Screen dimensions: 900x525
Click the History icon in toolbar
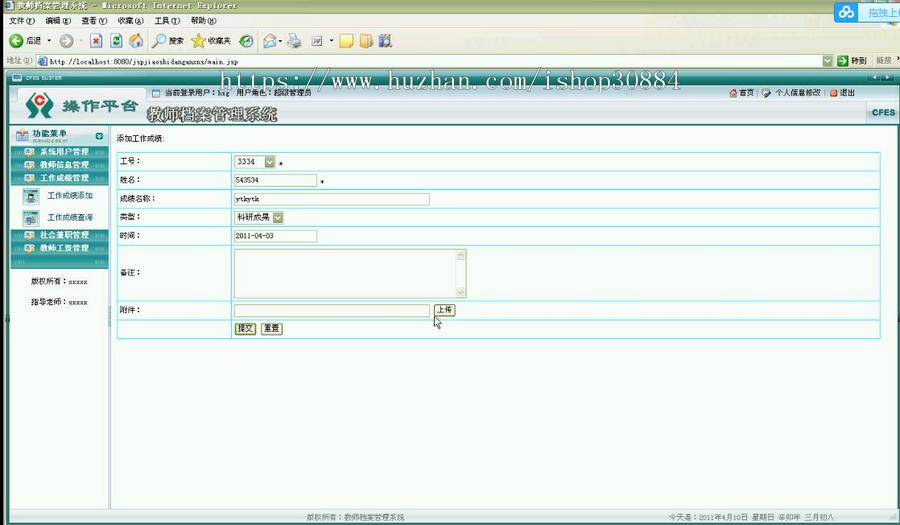[x=246, y=41]
